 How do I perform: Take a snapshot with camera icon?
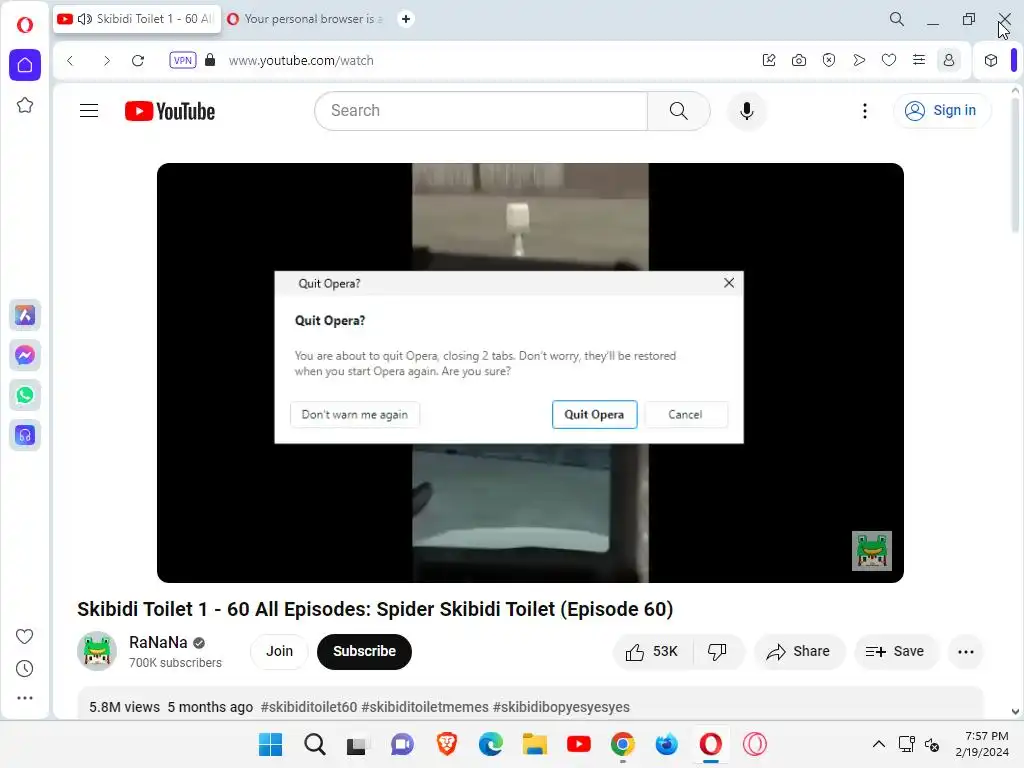[x=799, y=60]
